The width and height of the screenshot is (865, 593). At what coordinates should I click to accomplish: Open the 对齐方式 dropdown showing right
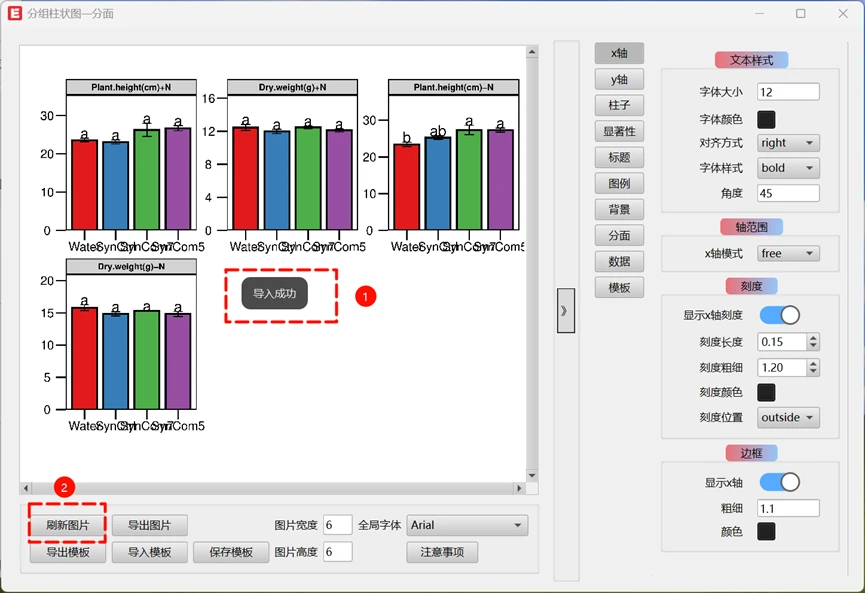point(788,143)
